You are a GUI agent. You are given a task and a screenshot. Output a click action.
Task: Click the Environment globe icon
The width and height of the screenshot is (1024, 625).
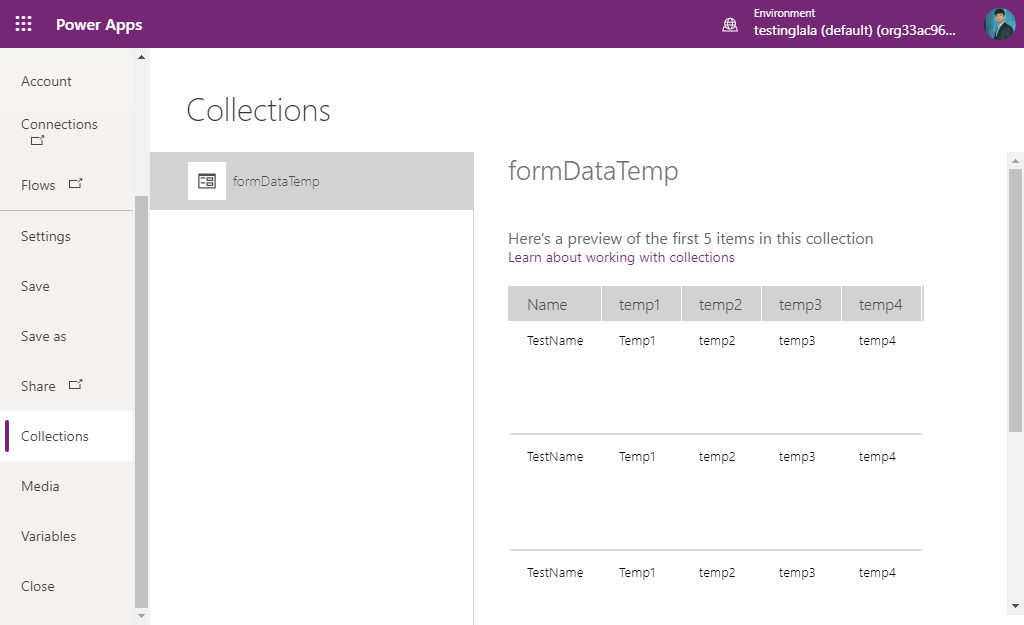pyautogui.click(x=729, y=25)
